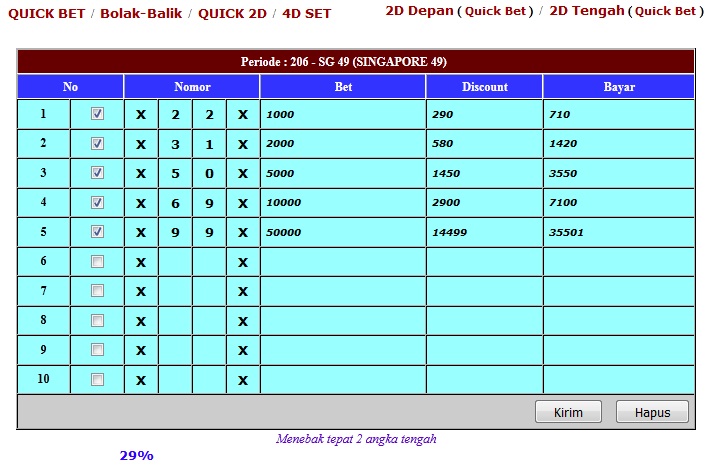This screenshot has height=470, width=716.
Task: Click second empty digit field of row 8
Action: tap(209, 321)
